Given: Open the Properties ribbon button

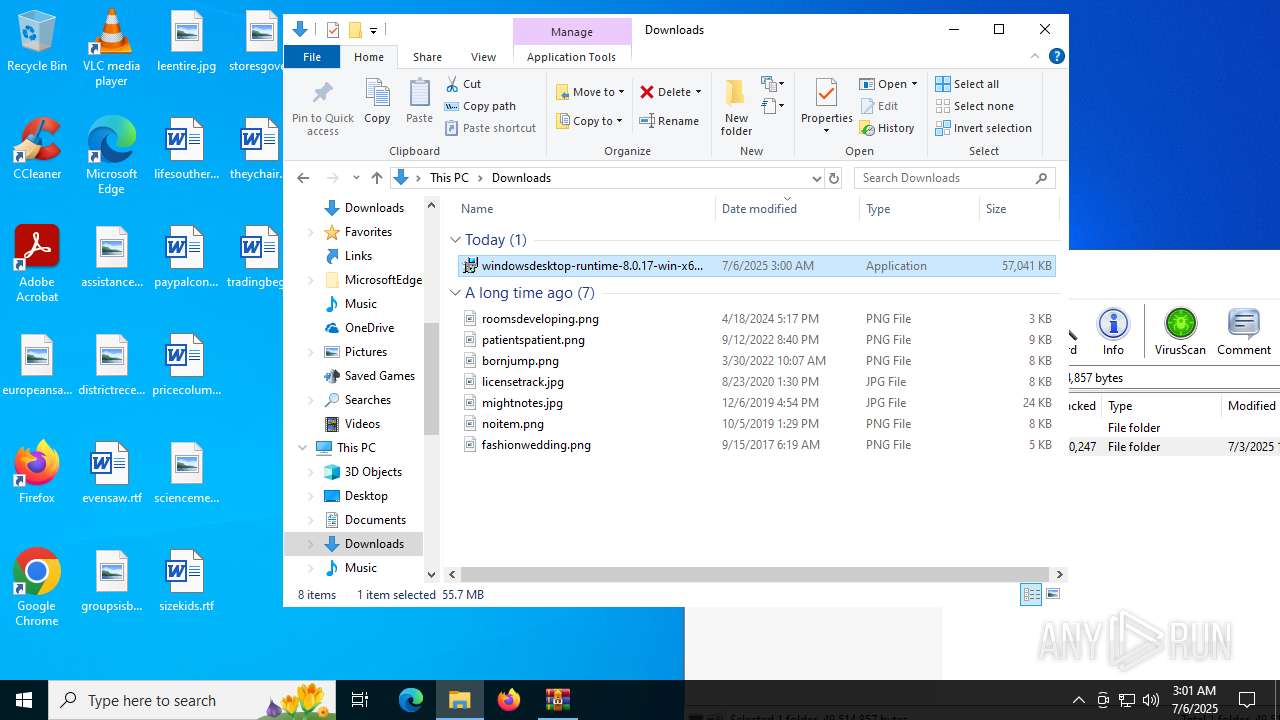Looking at the screenshot, I should (x=826, y=107).
